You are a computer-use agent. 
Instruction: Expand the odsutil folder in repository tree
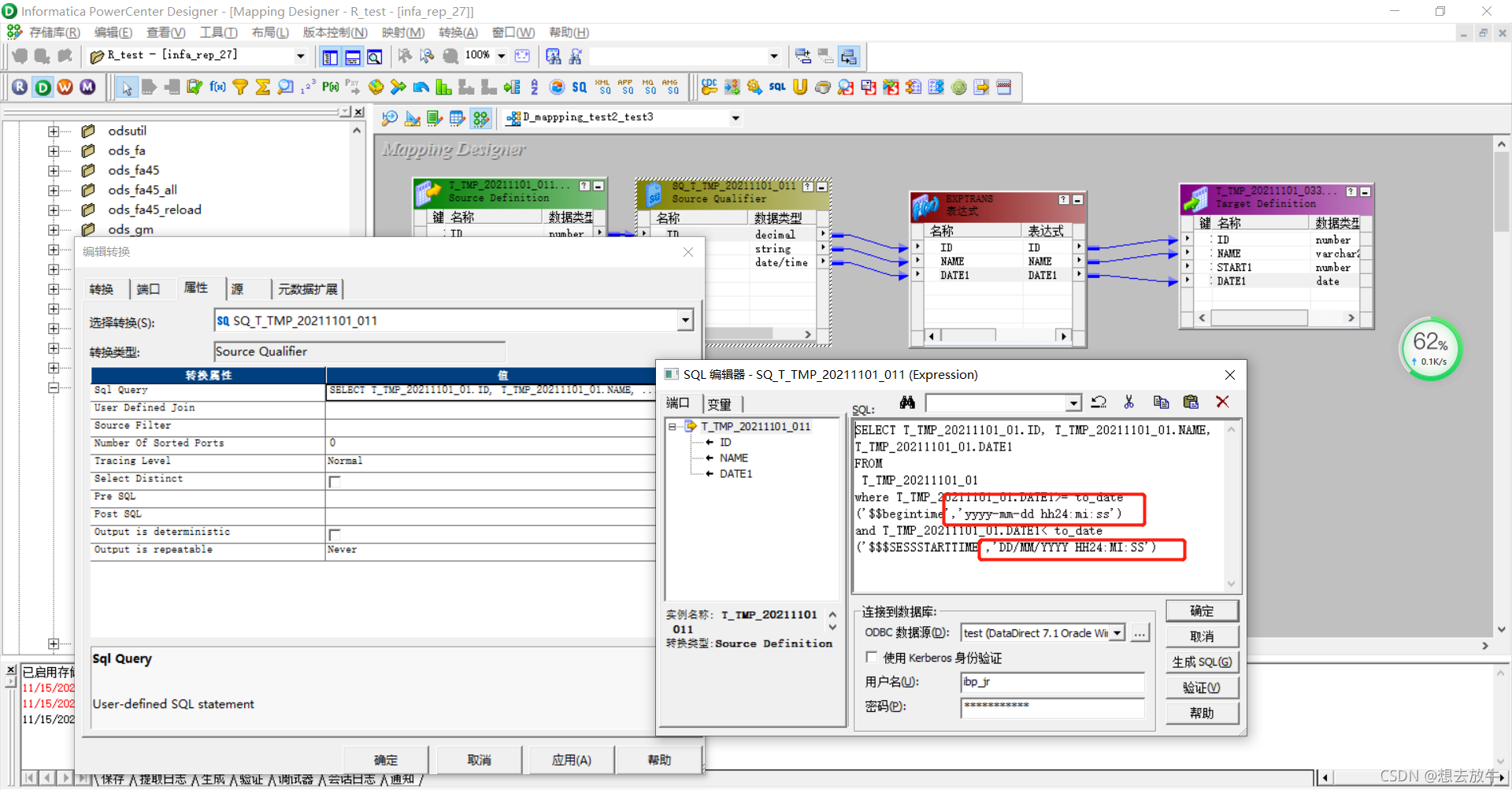[53, 132]
